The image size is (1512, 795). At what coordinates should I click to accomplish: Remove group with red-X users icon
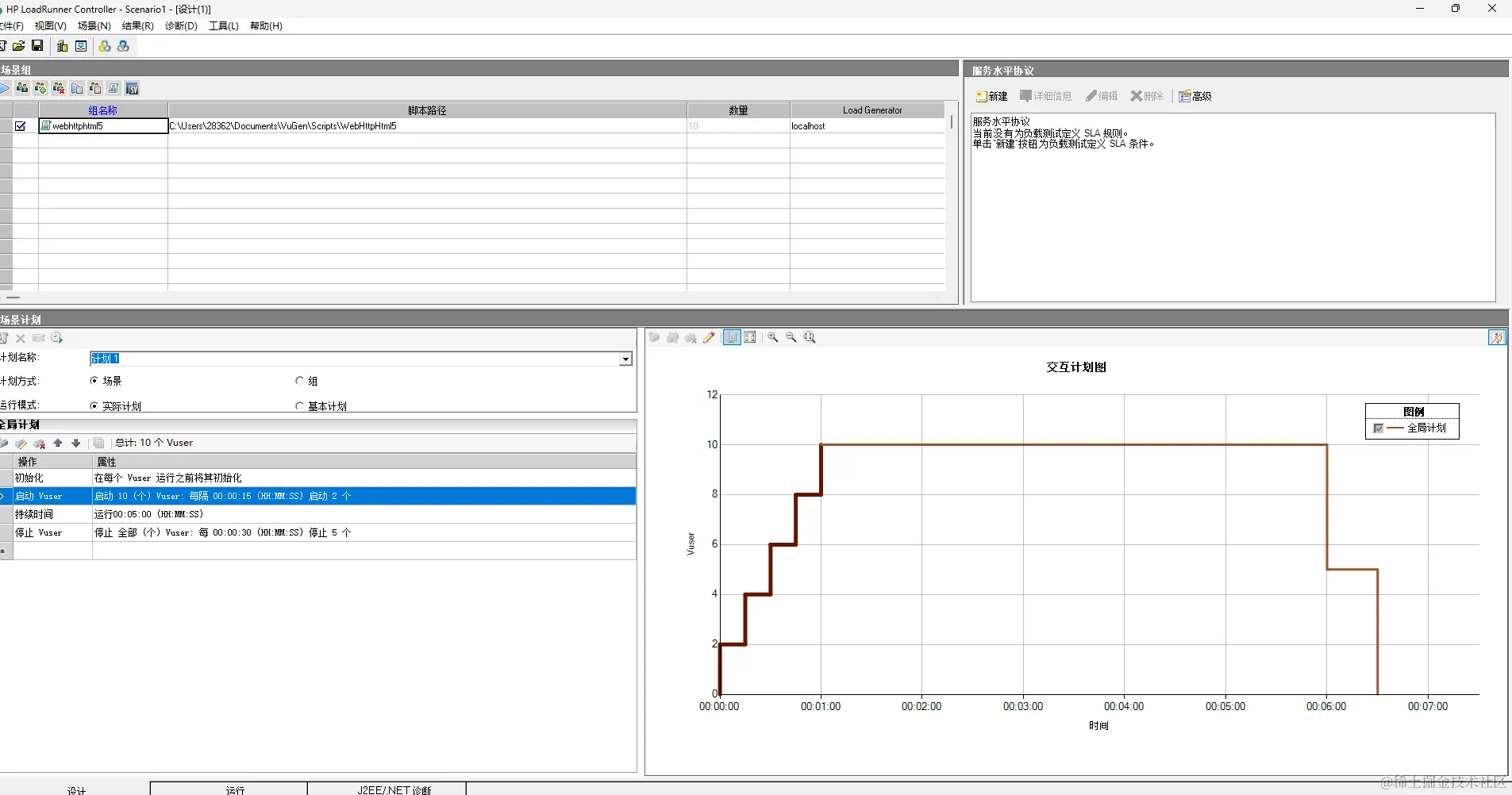click(59, 88)
